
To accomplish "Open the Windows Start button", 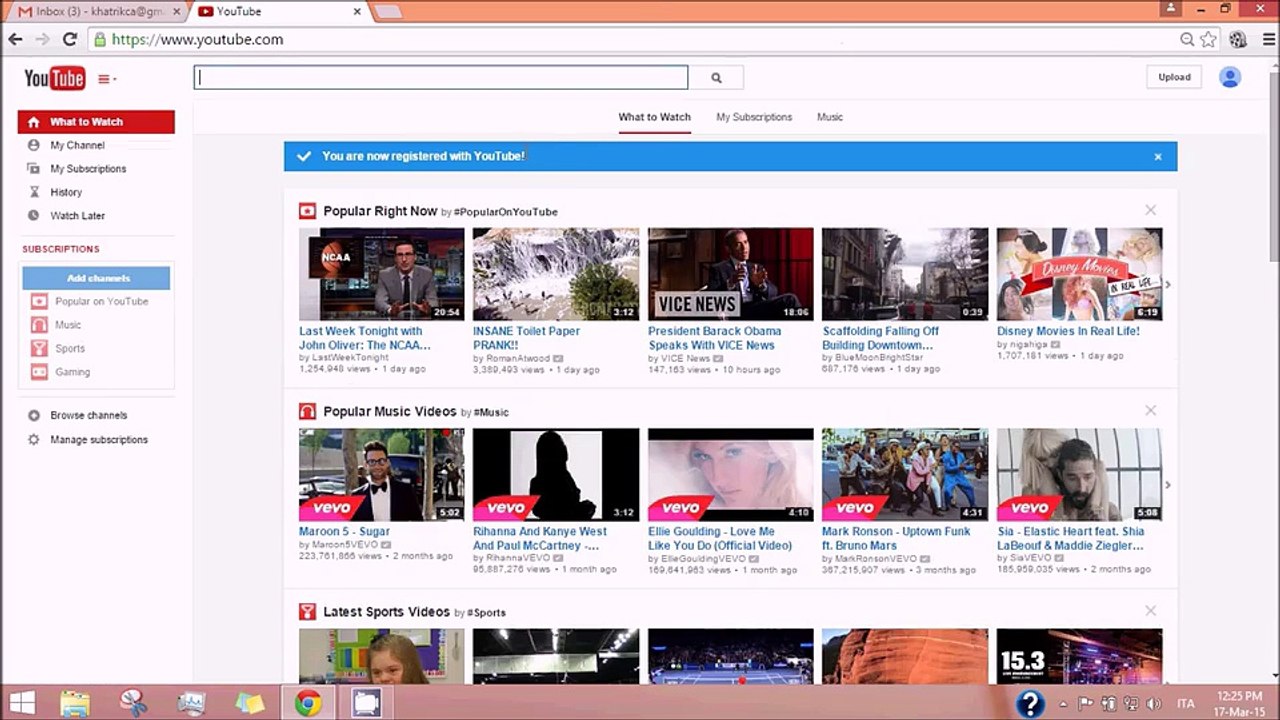I will point(22,702).
